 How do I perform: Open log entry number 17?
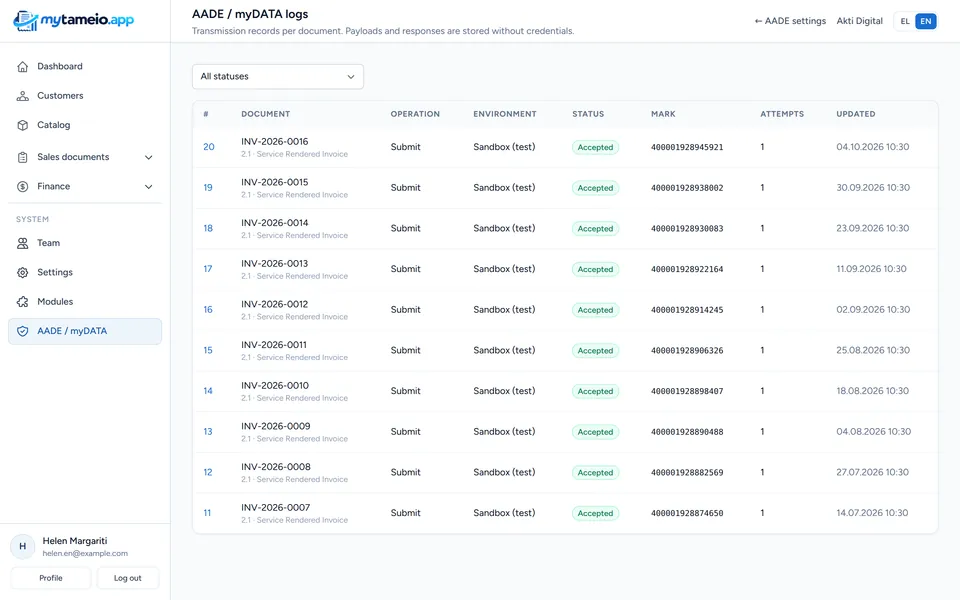[x=208, y=269]
